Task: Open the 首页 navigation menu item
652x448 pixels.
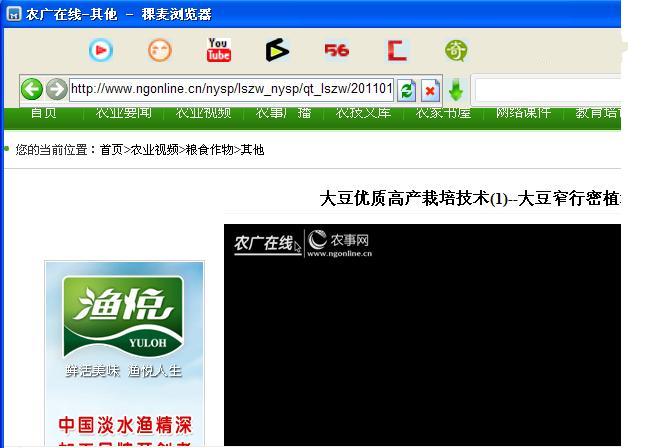Action: (x=44, y=112)
